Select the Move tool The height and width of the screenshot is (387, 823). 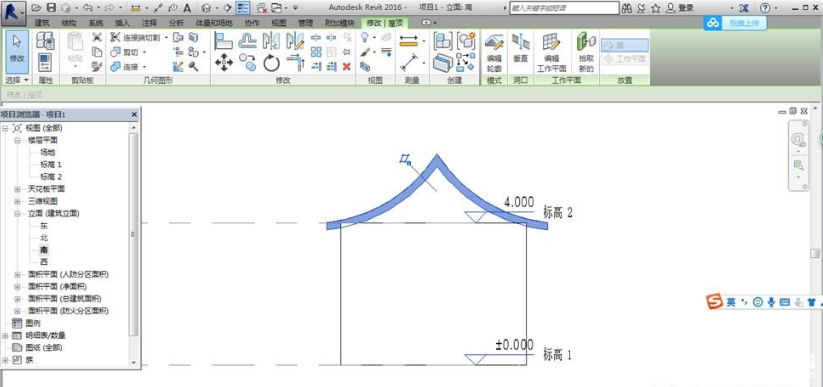tap(224, 62)
